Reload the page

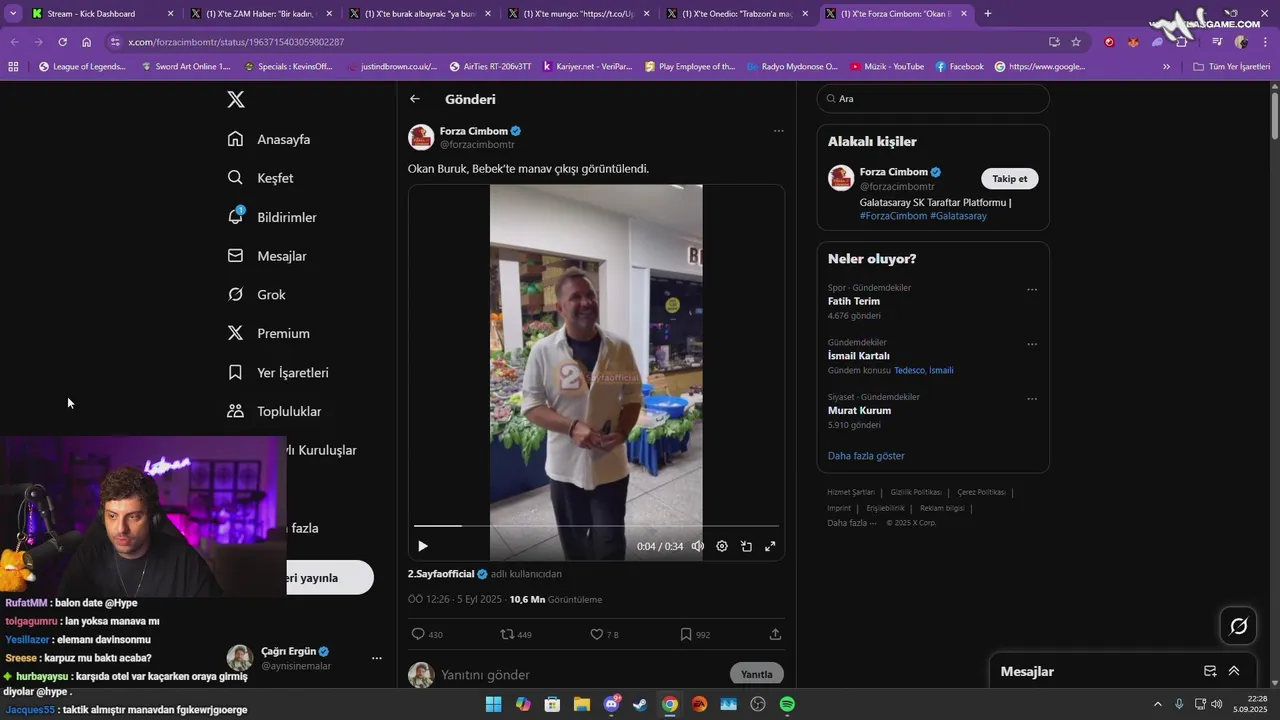[x=62, y=42]
